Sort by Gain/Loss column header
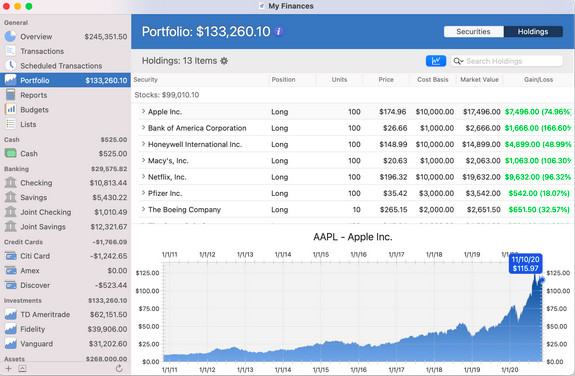Image resolution: width=575 pixels, height=376 pixels. pos(538,80)
